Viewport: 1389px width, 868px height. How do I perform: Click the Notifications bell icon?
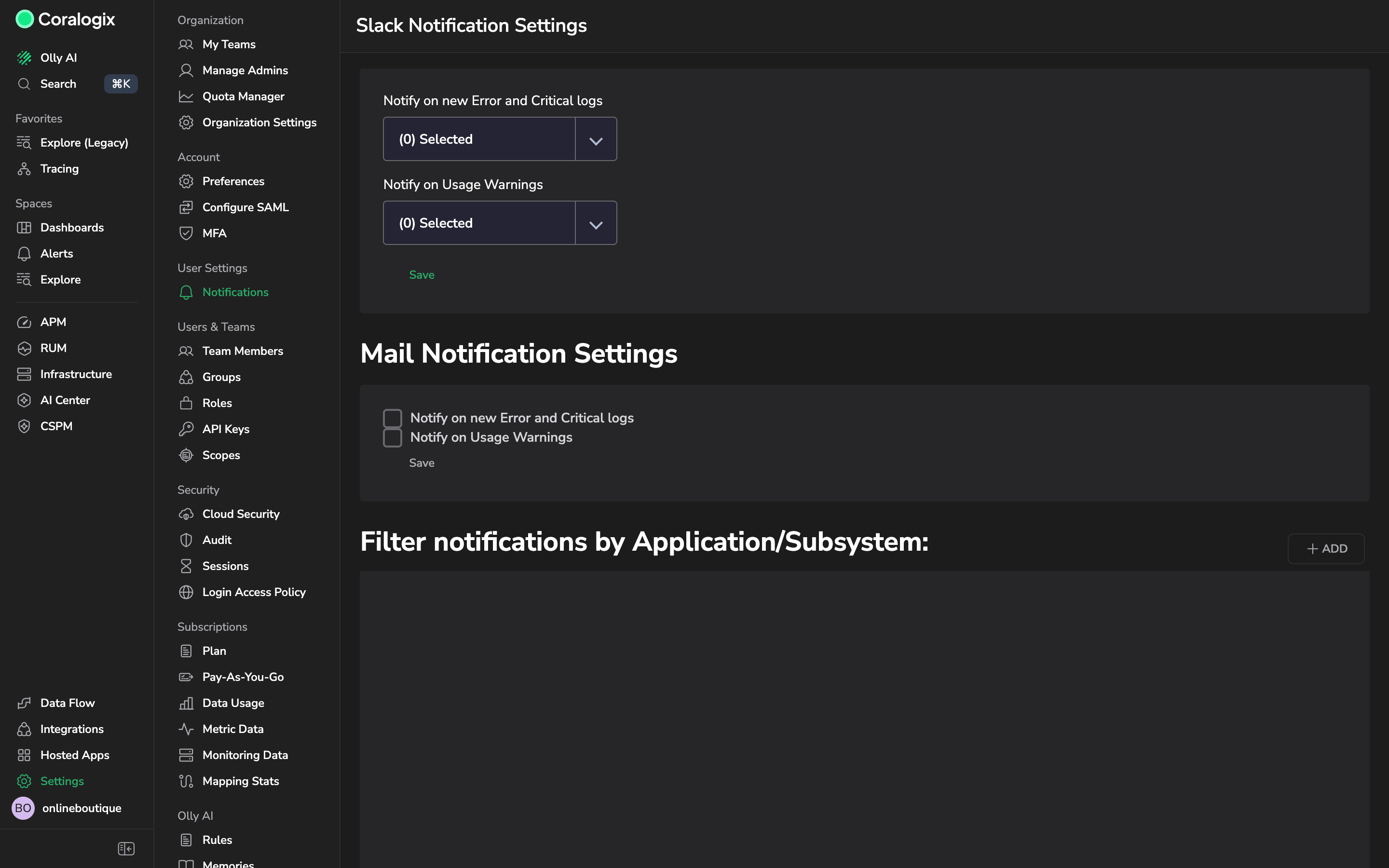(186, 292)
